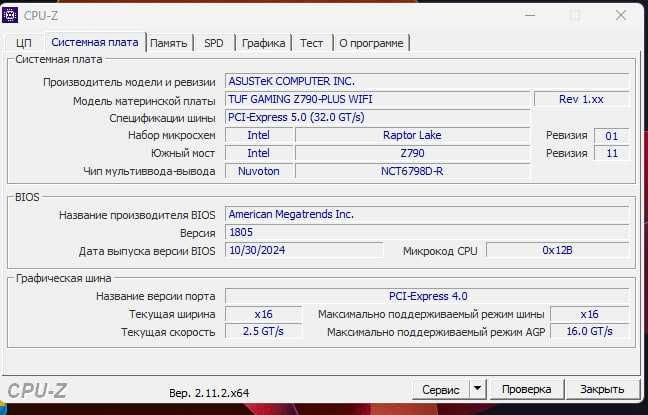648x415 pixels.
Task: Click BIOS version value 1805
Action: coord(427,232)
